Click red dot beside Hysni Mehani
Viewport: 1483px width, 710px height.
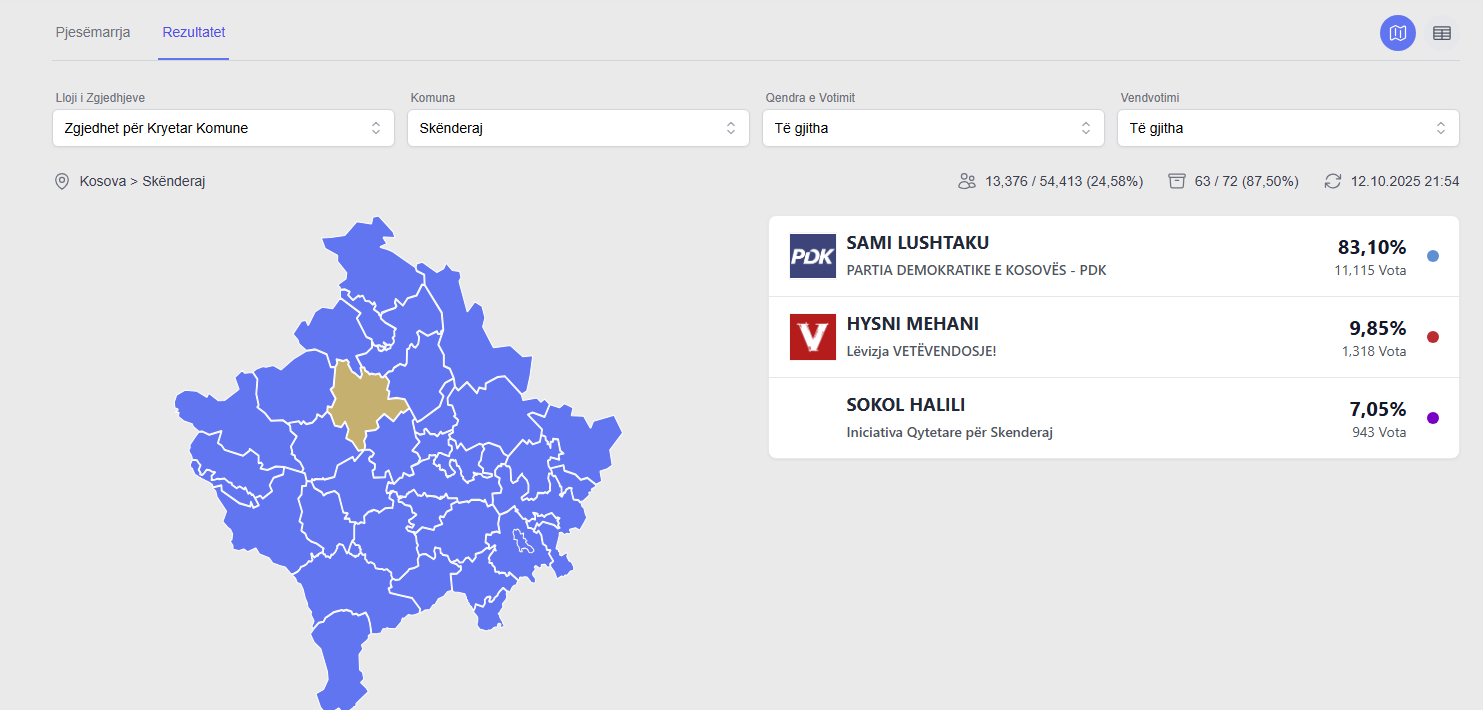tap(1432, 337)
